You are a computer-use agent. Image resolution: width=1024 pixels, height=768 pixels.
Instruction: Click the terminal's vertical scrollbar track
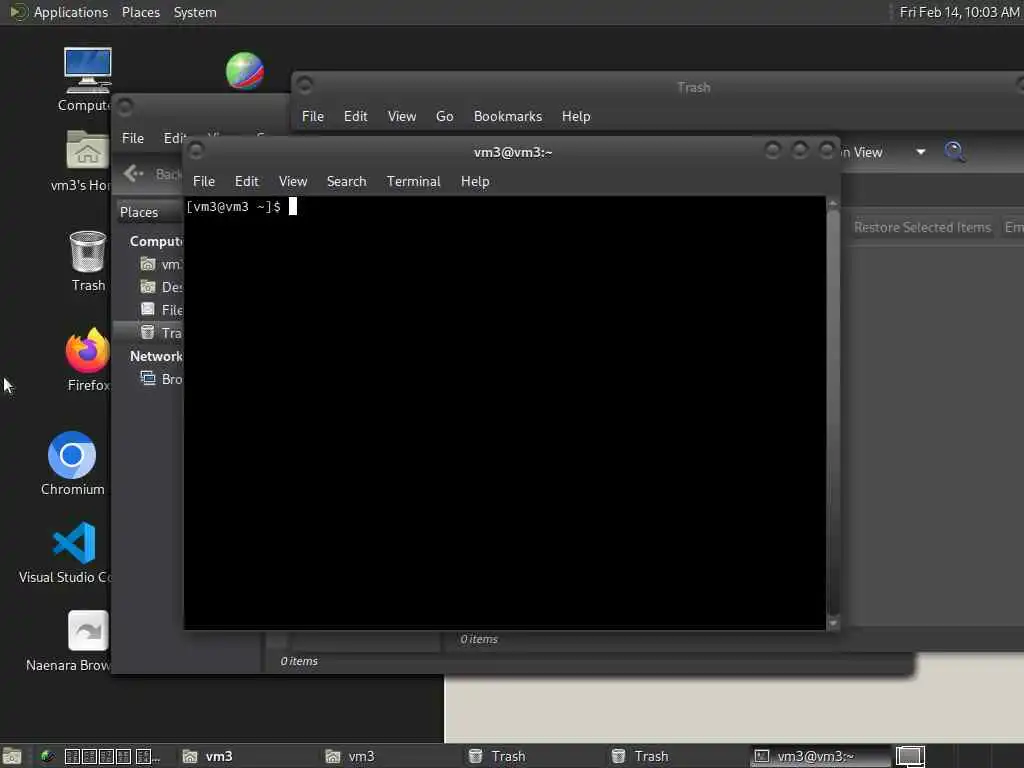[x=833, y=413]
